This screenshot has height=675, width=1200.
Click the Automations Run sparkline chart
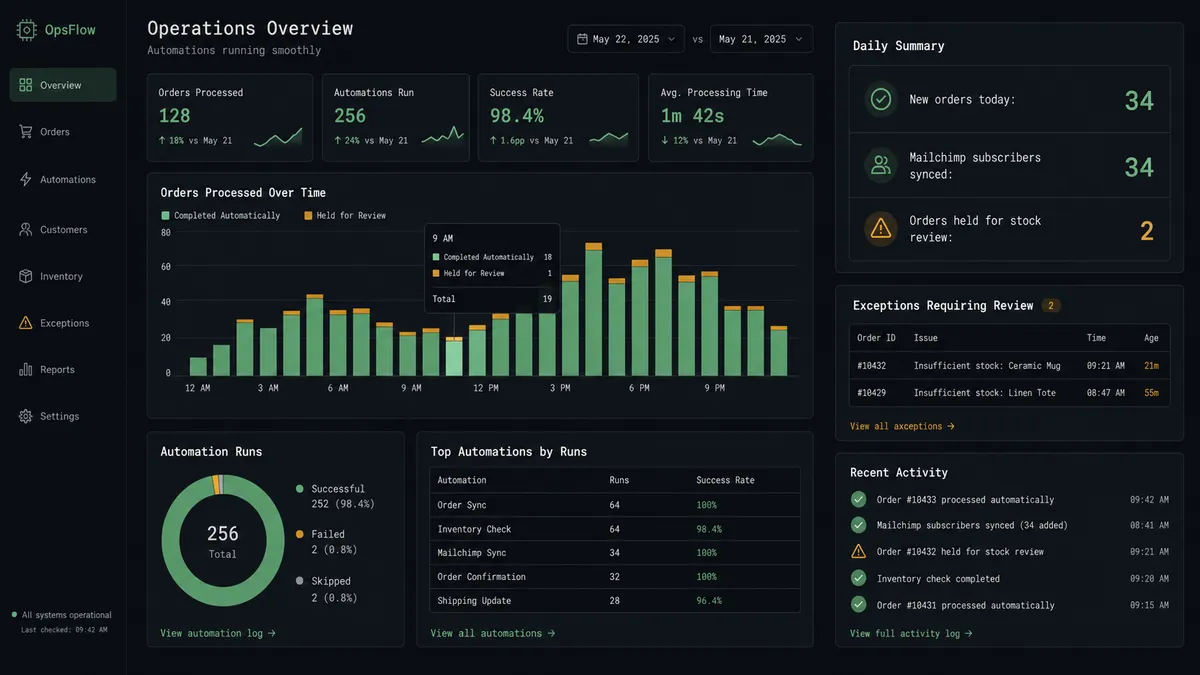coord(443,136)
